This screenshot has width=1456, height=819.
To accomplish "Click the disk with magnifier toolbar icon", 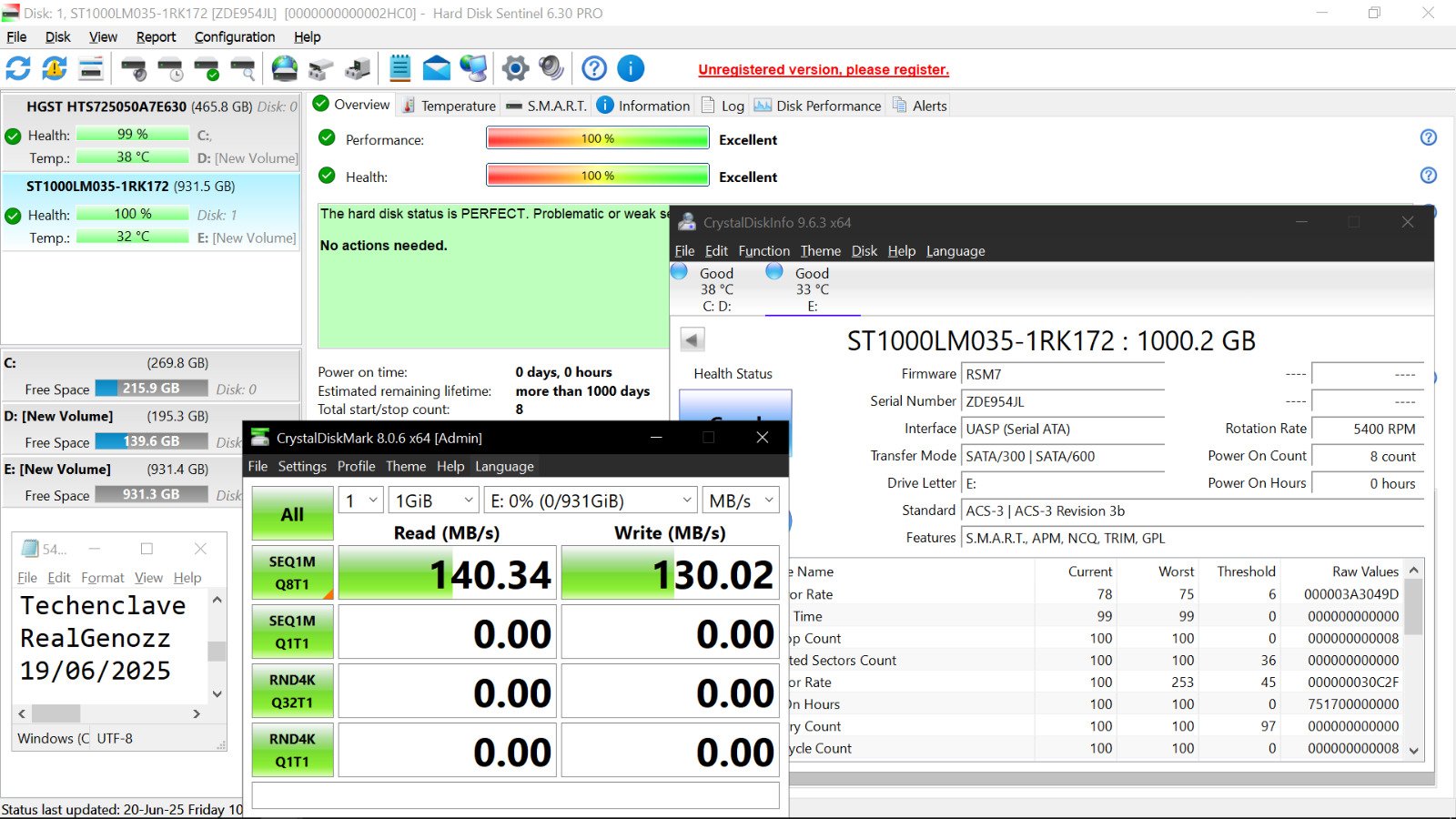I will click(243, 68).
